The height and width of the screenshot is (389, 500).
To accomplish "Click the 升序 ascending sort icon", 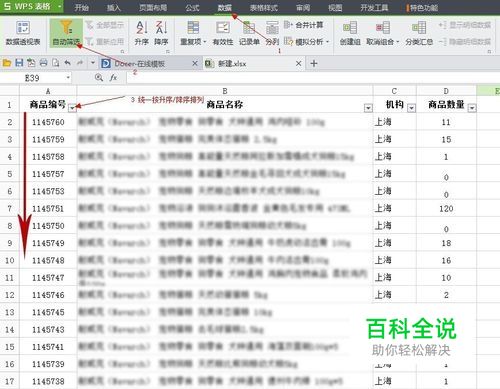I will pos(141,33).
